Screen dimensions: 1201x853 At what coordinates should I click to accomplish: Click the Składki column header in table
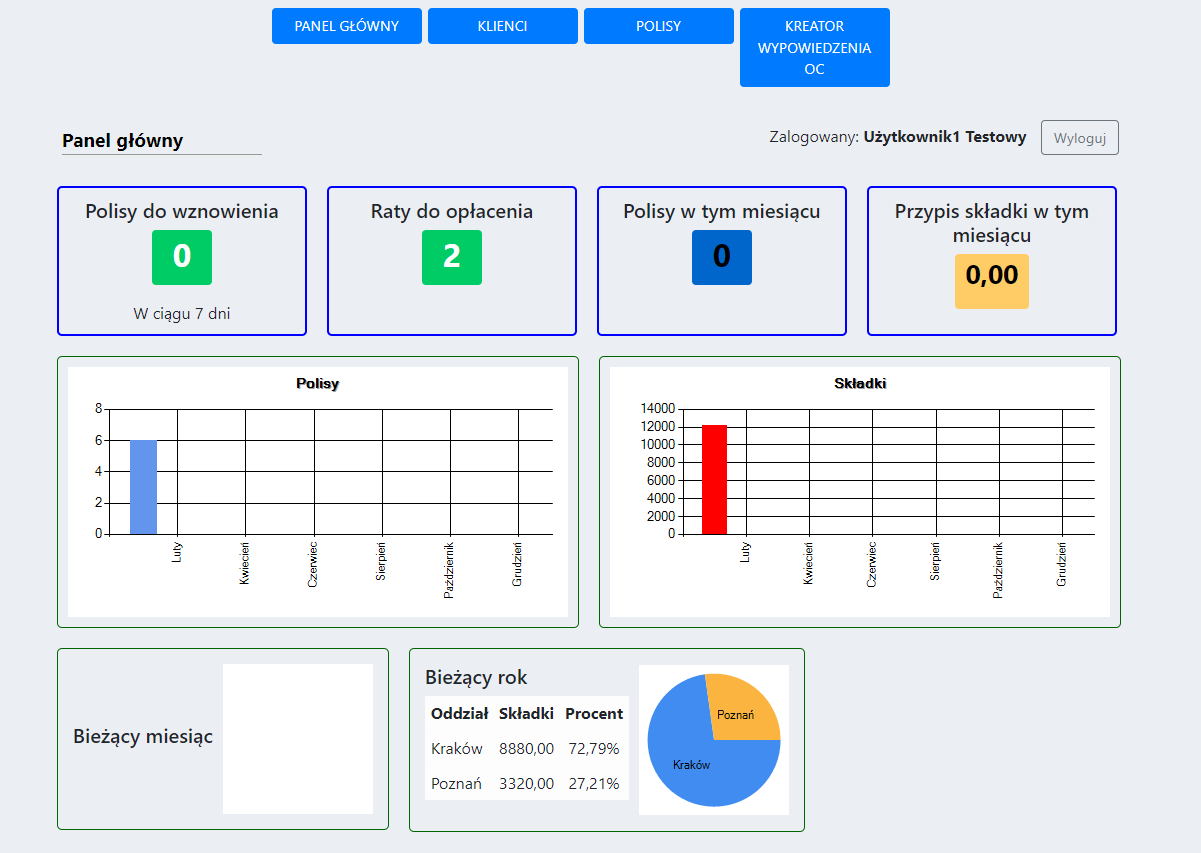click(526, 714)
